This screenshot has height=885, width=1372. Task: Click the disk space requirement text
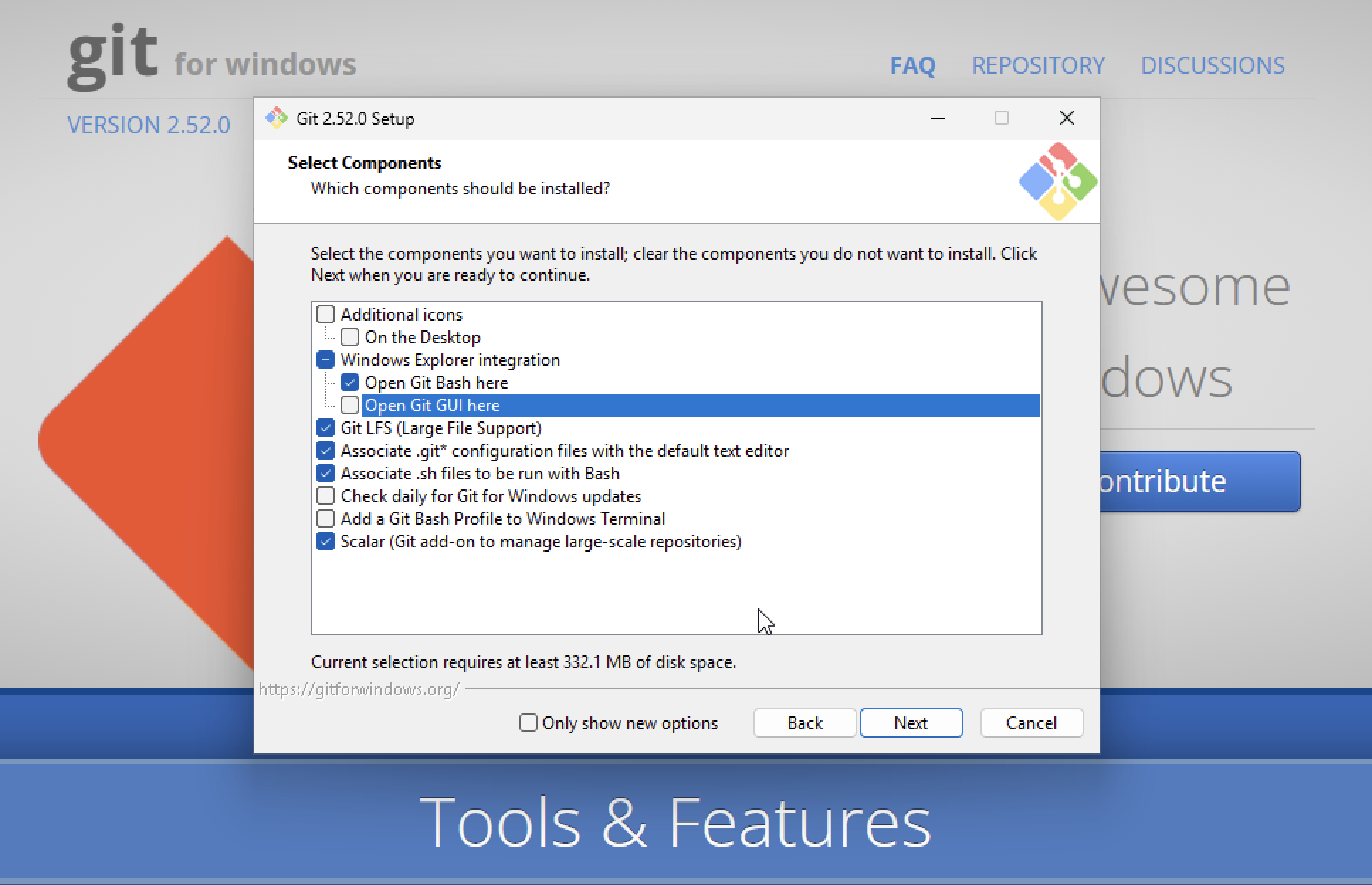pos(524,662)
